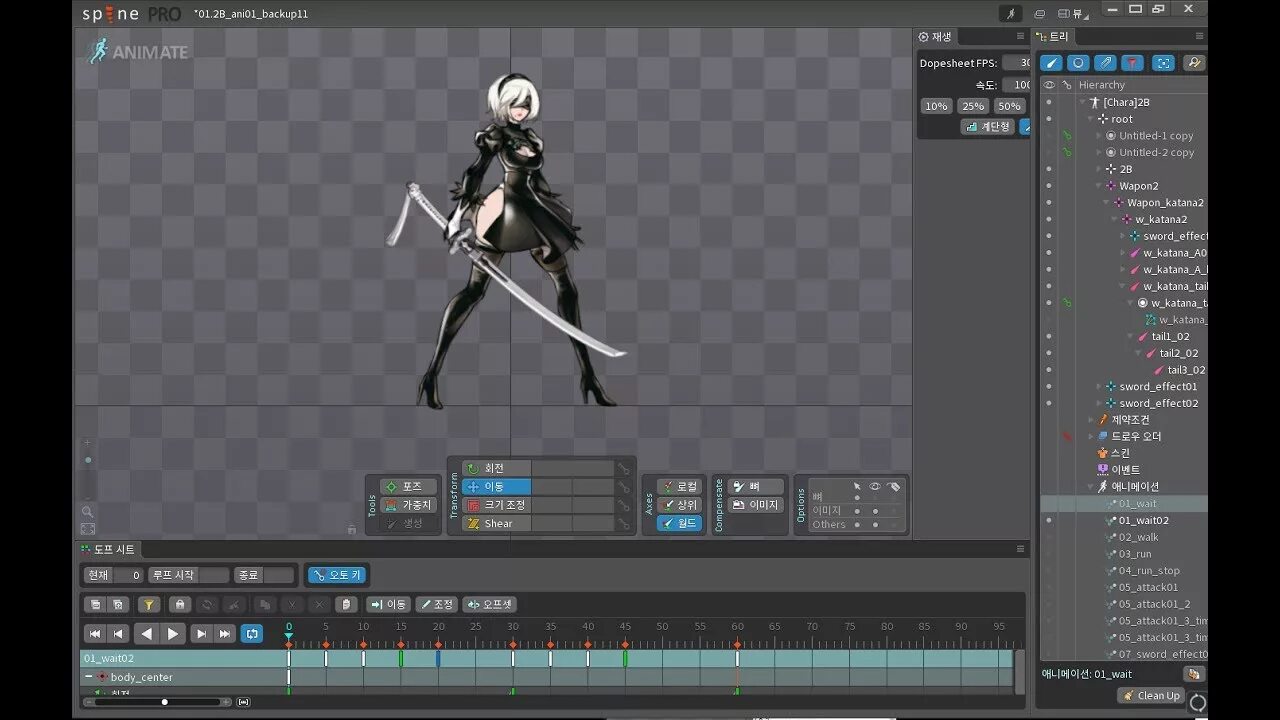
Task: Click the 계단형 stepped button
Action: (987, 127)
